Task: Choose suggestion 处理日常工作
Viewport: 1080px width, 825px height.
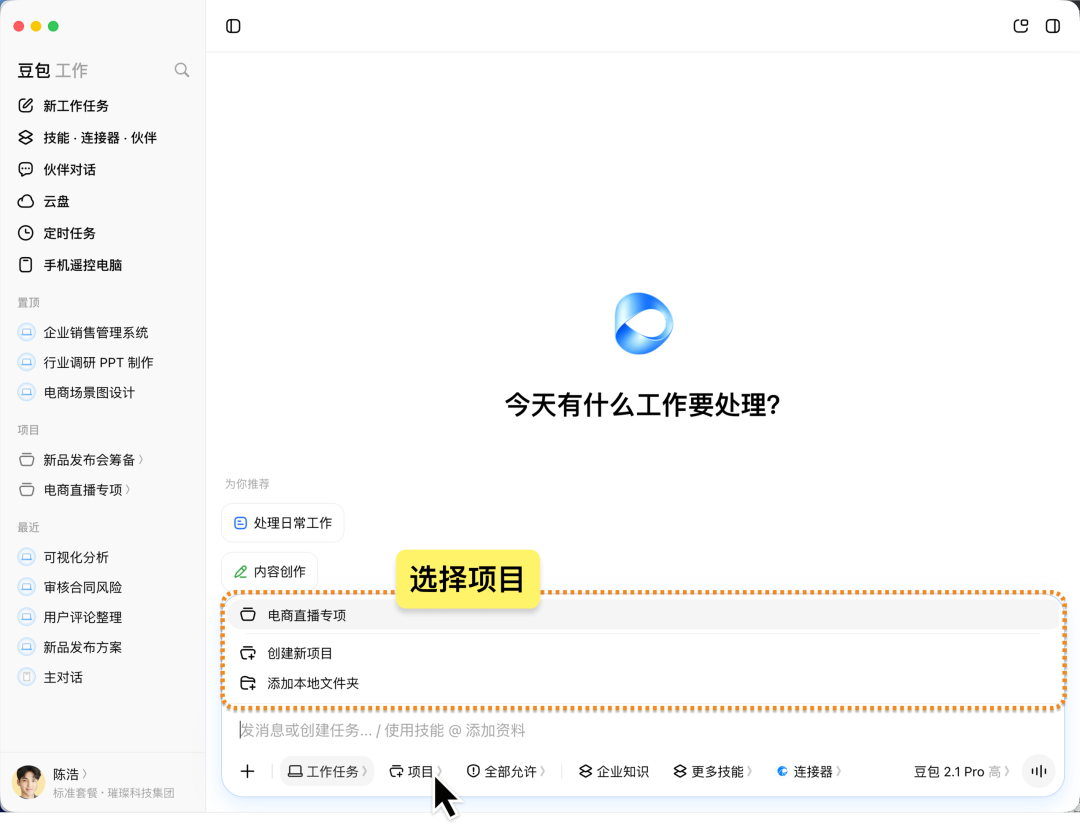Action: click(x=282, y=523)
